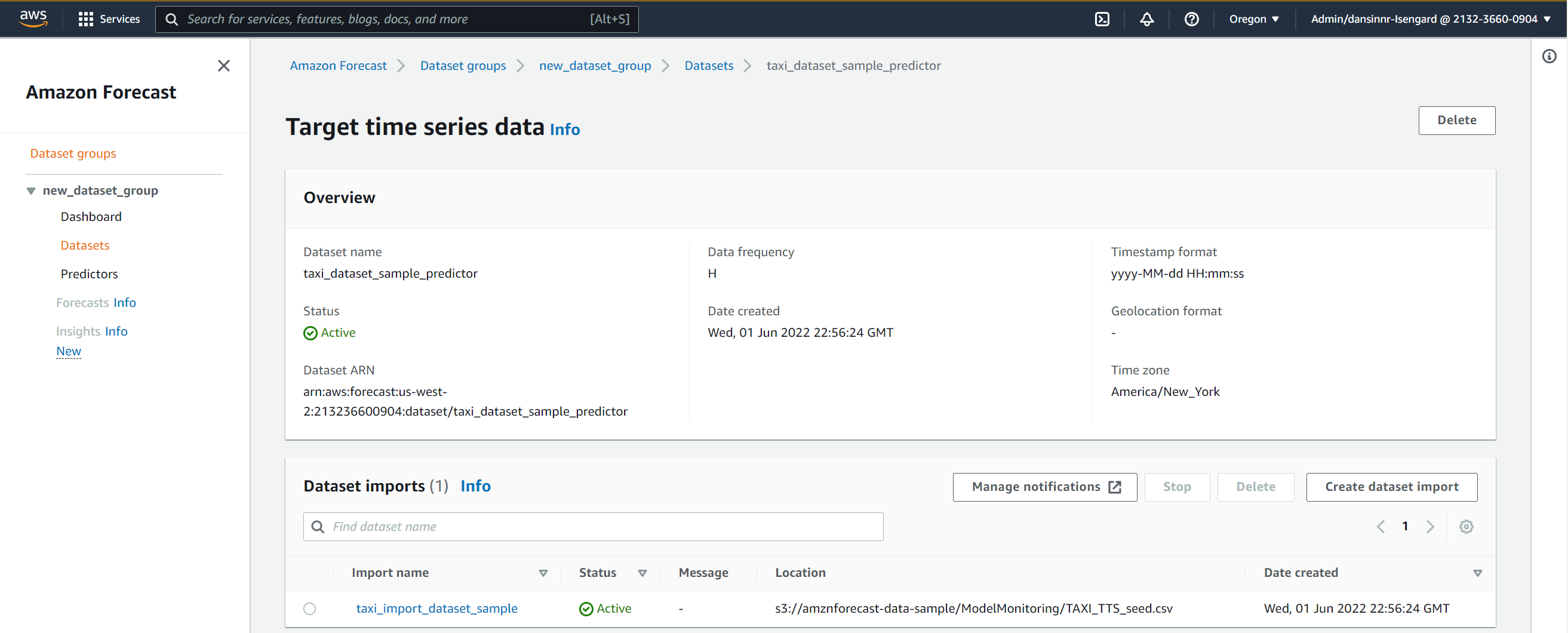This screenshot has height=633, width=1568.
Task: Go to next page of dataset imports
Action: point(1430,527)
